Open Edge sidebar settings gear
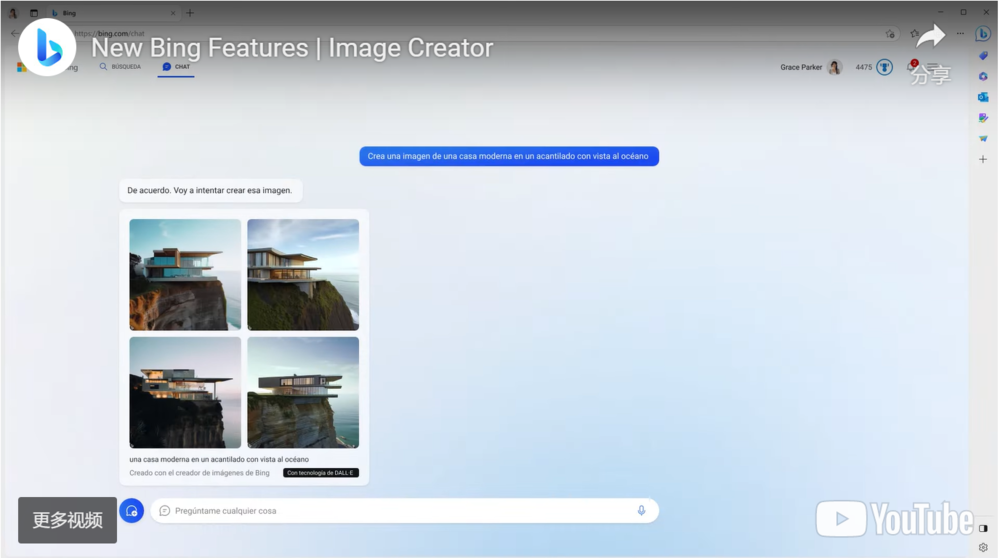Viewport: 1000px width, 558px height. pos(983,547)
